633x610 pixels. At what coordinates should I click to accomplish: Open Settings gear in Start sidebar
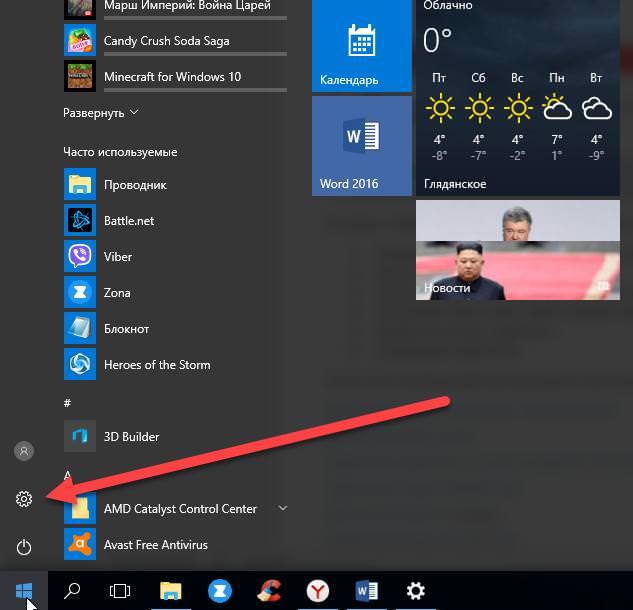[24, 499]
